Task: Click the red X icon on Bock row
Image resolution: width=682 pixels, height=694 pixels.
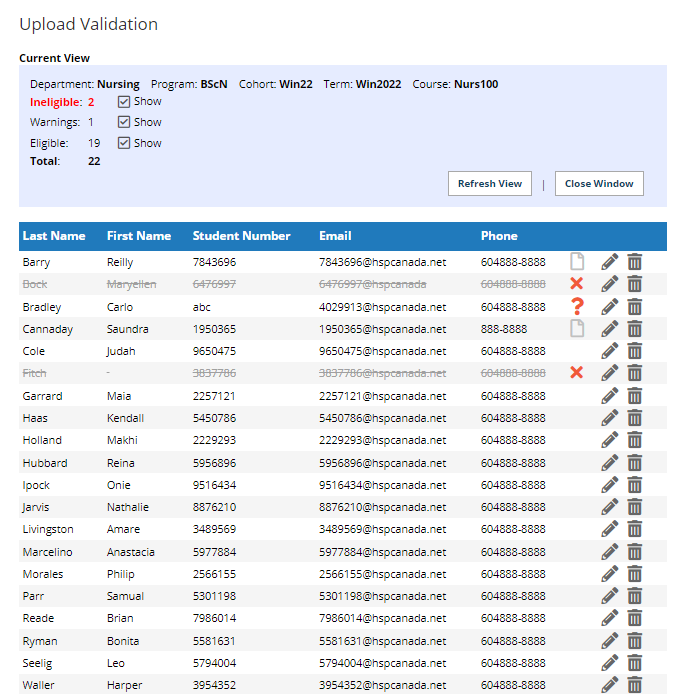Action: pyautogui.click(x=577, y=283)
